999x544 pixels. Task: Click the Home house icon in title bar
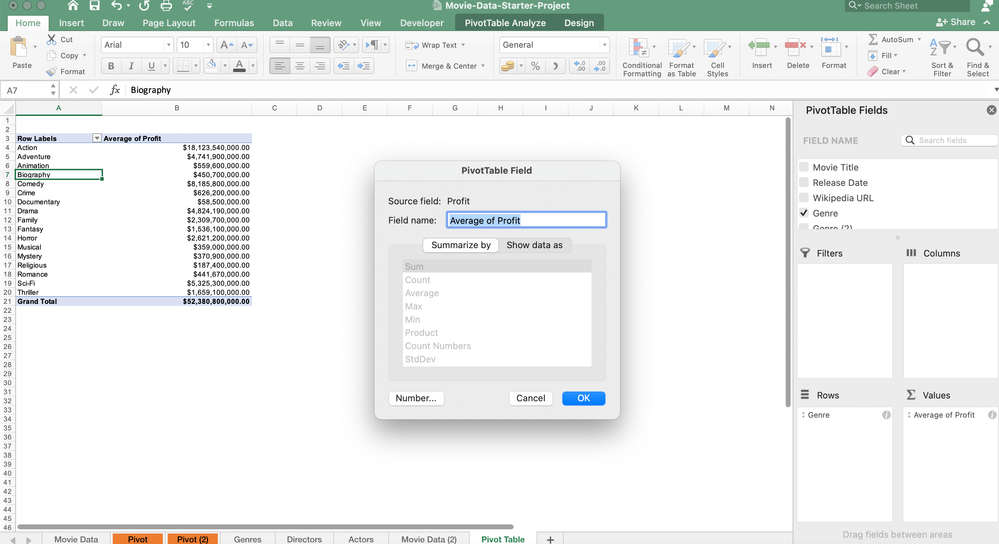[73, 6]
